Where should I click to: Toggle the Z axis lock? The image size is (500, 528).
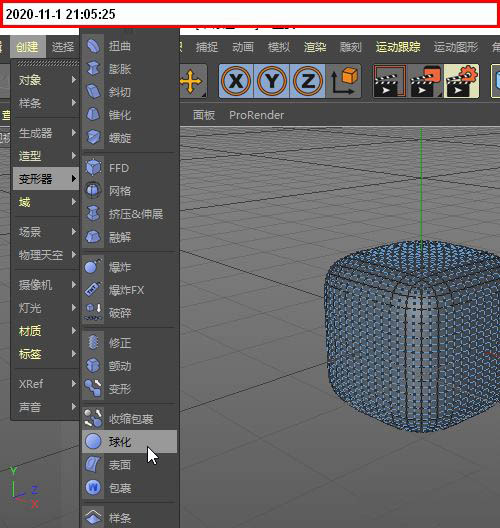pyautogui.click(x=307, y=81)
